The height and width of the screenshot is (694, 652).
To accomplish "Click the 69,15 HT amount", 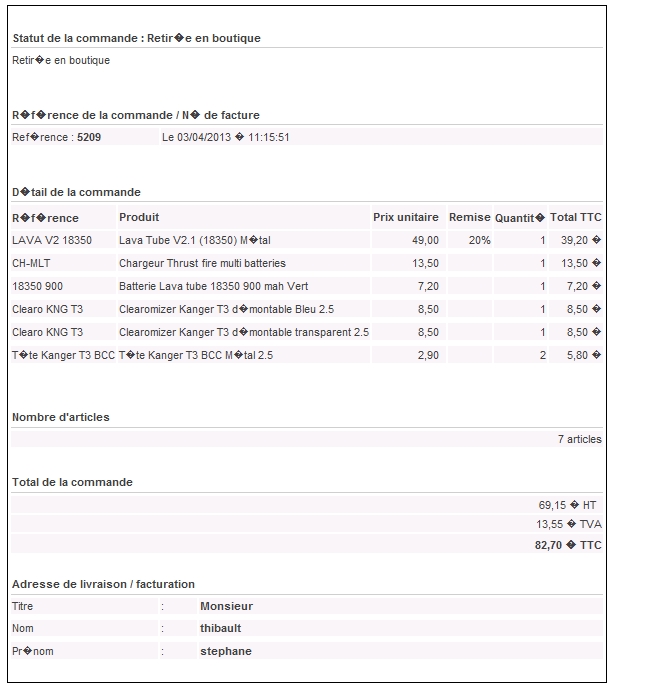I will [x=567, y=505].
